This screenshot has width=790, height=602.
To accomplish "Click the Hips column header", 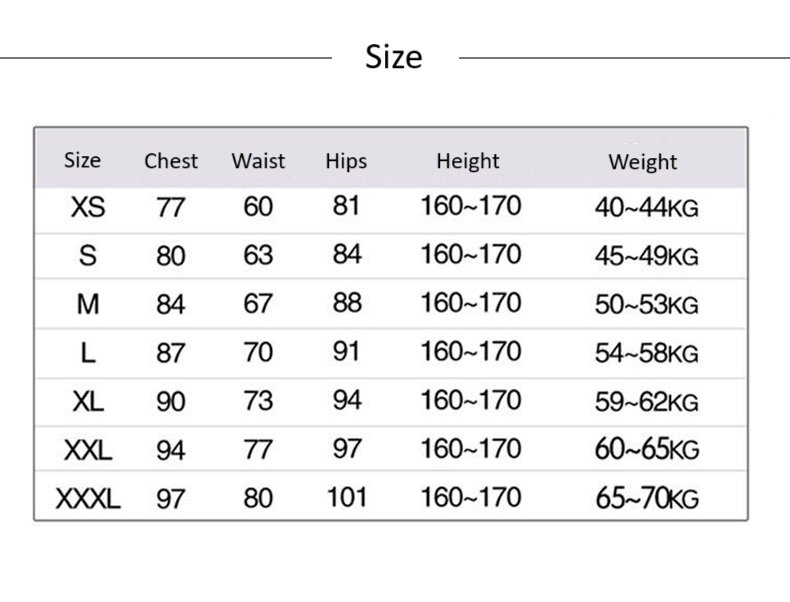I will pyautogui.click(x=346, y=162).
